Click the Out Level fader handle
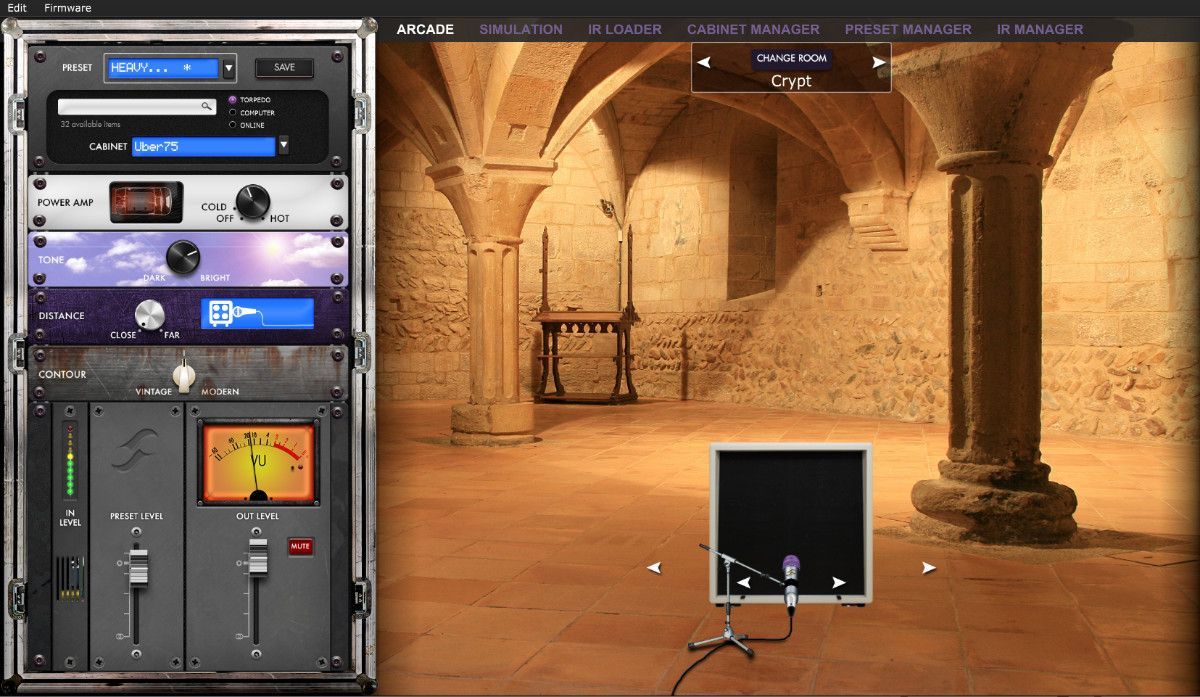Image resolution: width=1200 pixels, height=697 pixels. click(258, 555)
